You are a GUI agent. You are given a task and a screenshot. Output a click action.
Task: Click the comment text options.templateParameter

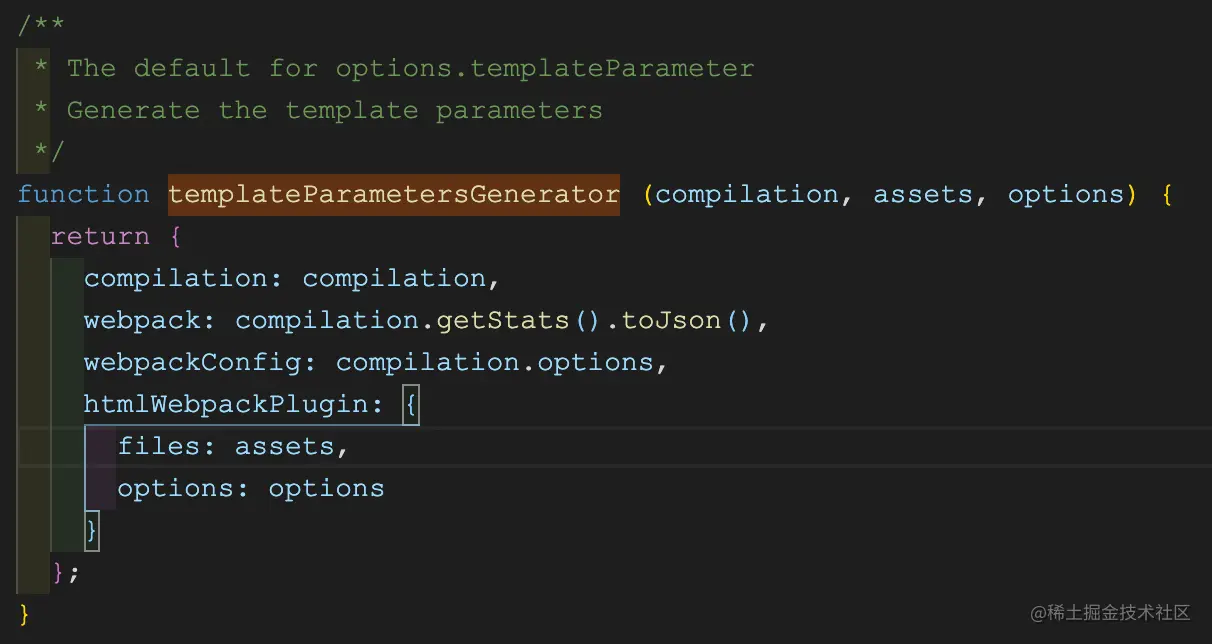click(x=545, y=68)
